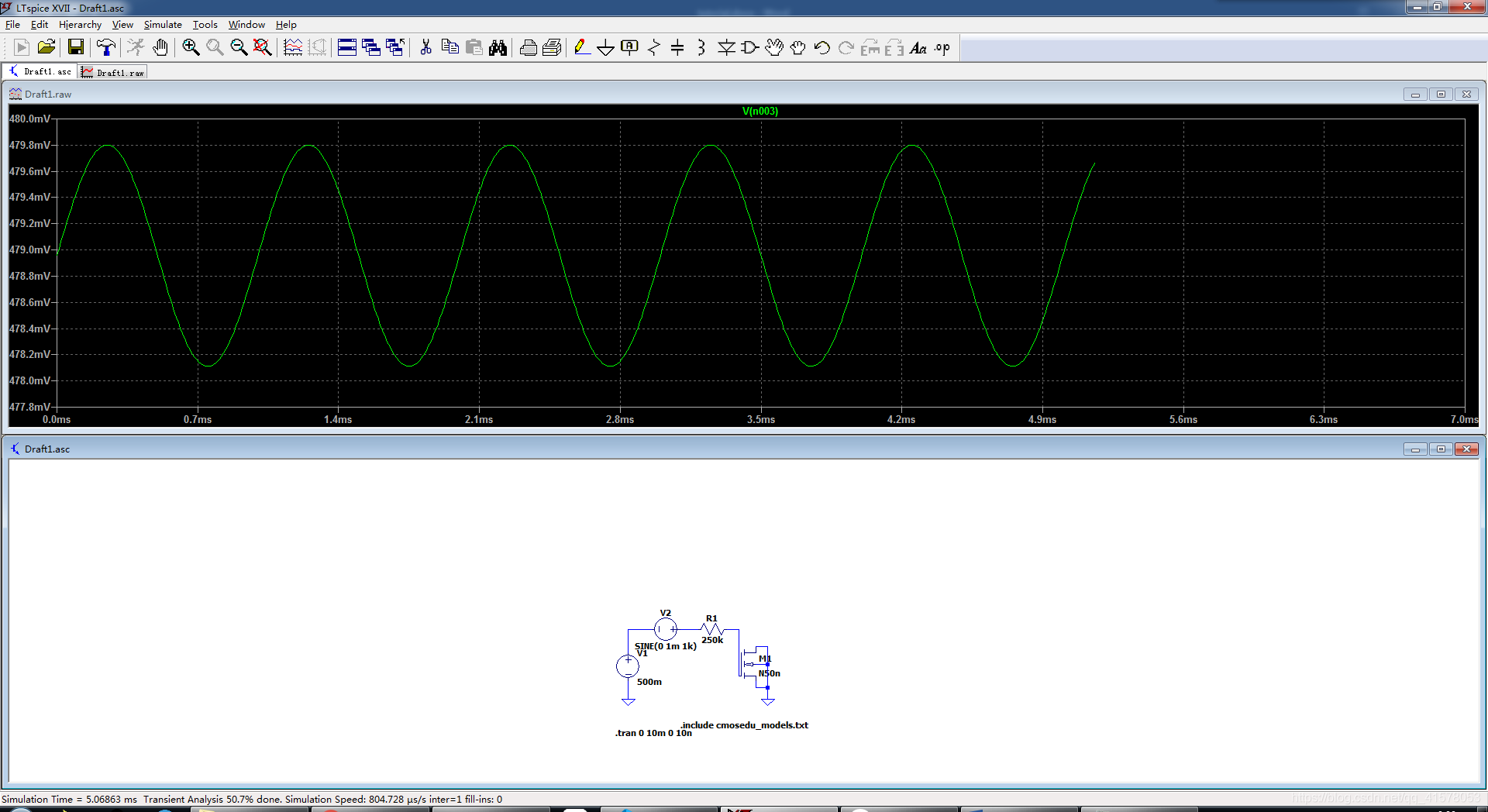Place a Capacitor component
Viewport: 1488px width, 812px height.
pyautogui.click(x=677, y=47)
